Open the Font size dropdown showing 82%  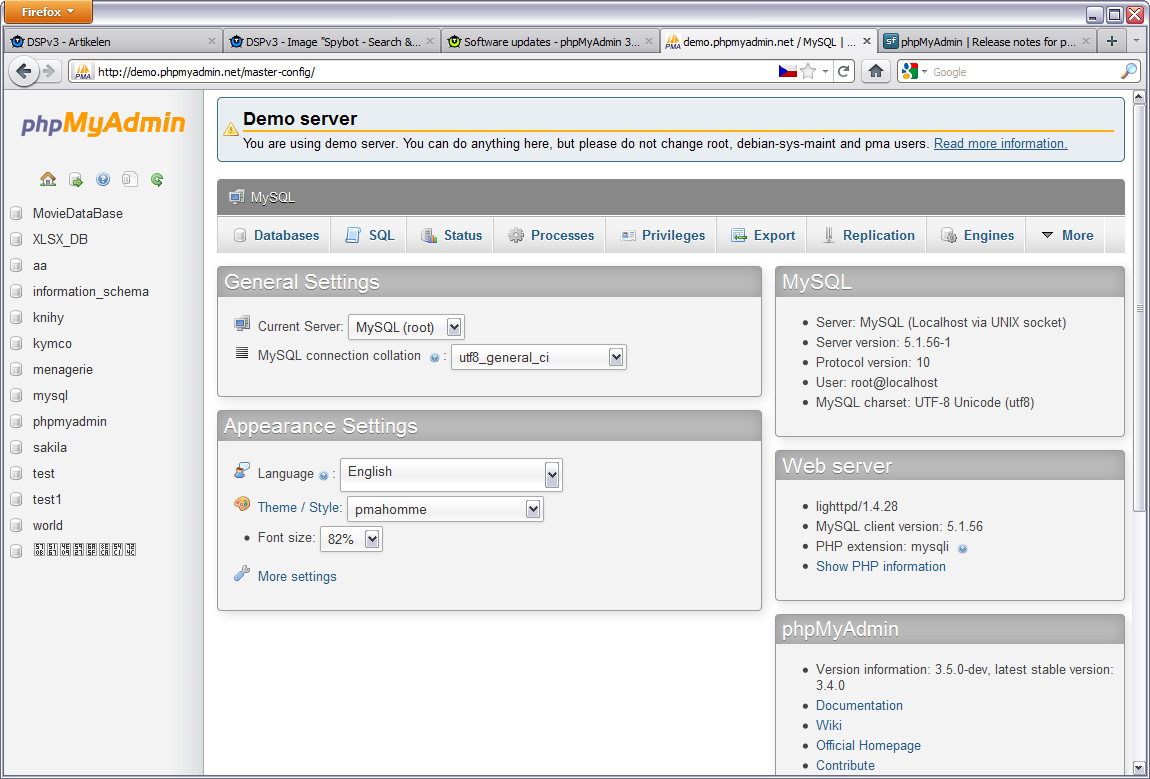click(351, 539)
